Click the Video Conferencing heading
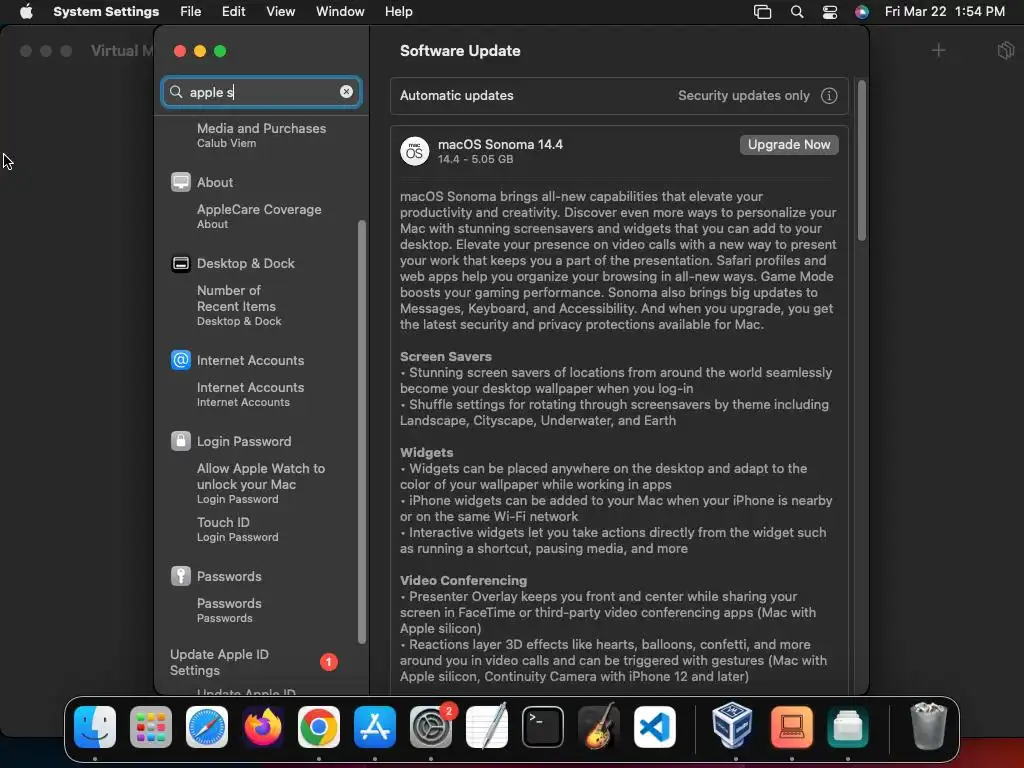 point(463,581)
